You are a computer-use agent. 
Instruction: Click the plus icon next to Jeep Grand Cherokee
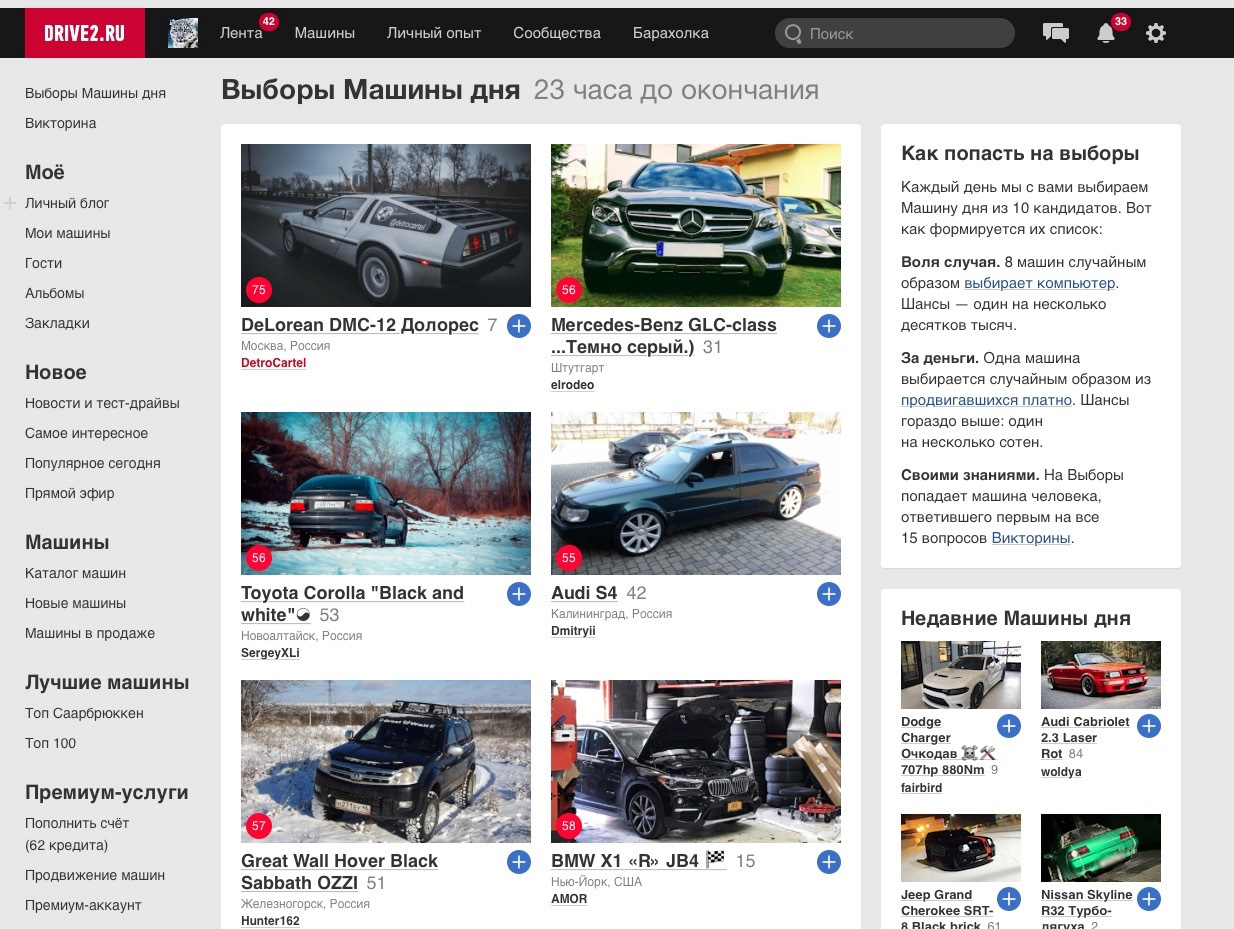pos(1009,899)
